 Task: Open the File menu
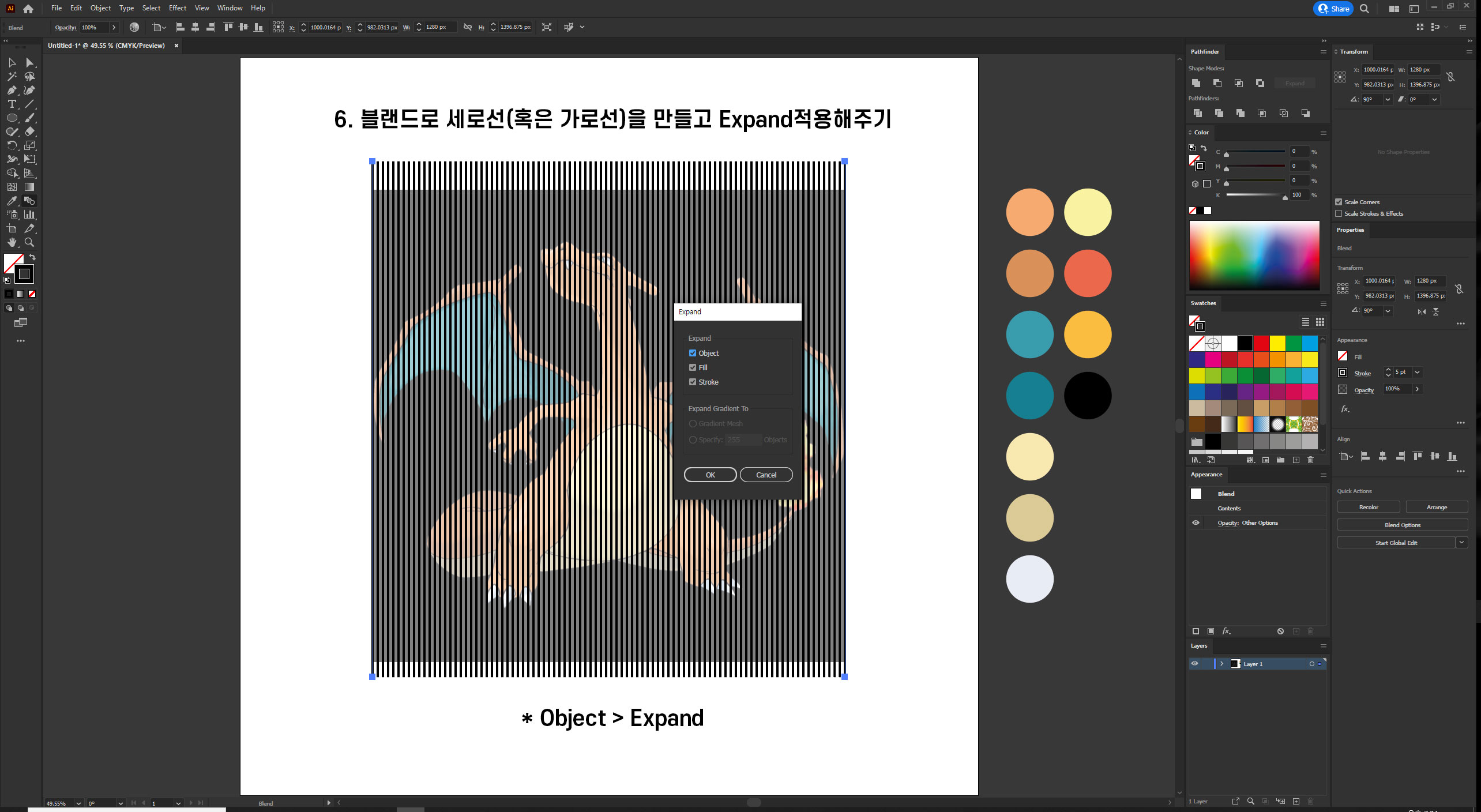(56, 8)
